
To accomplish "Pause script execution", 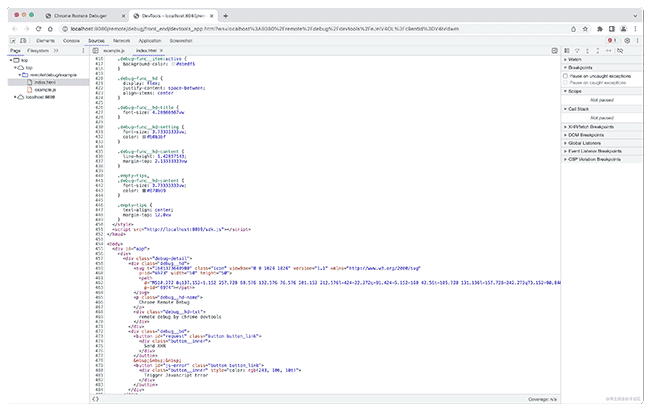I will click(567, 51).
